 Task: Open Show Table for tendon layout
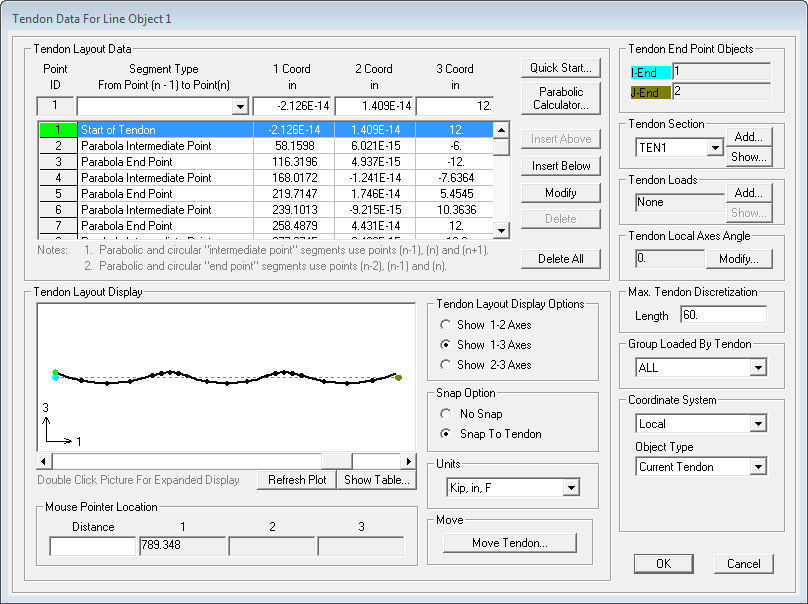coord(376,480)
